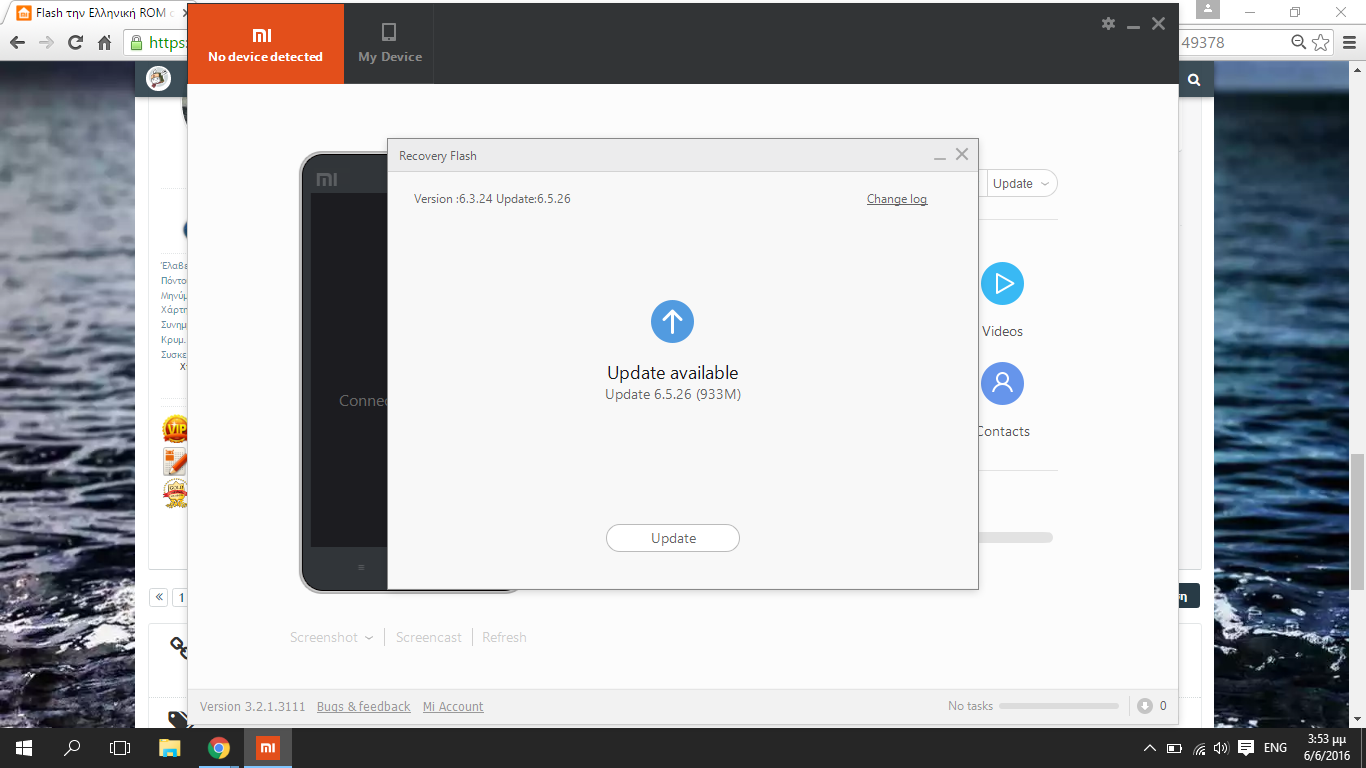This screenshot has width=1366, height=768.
Task: Click the Version :6.3.24 Update:6.5.26 text
Action: (x=492, y=199)
